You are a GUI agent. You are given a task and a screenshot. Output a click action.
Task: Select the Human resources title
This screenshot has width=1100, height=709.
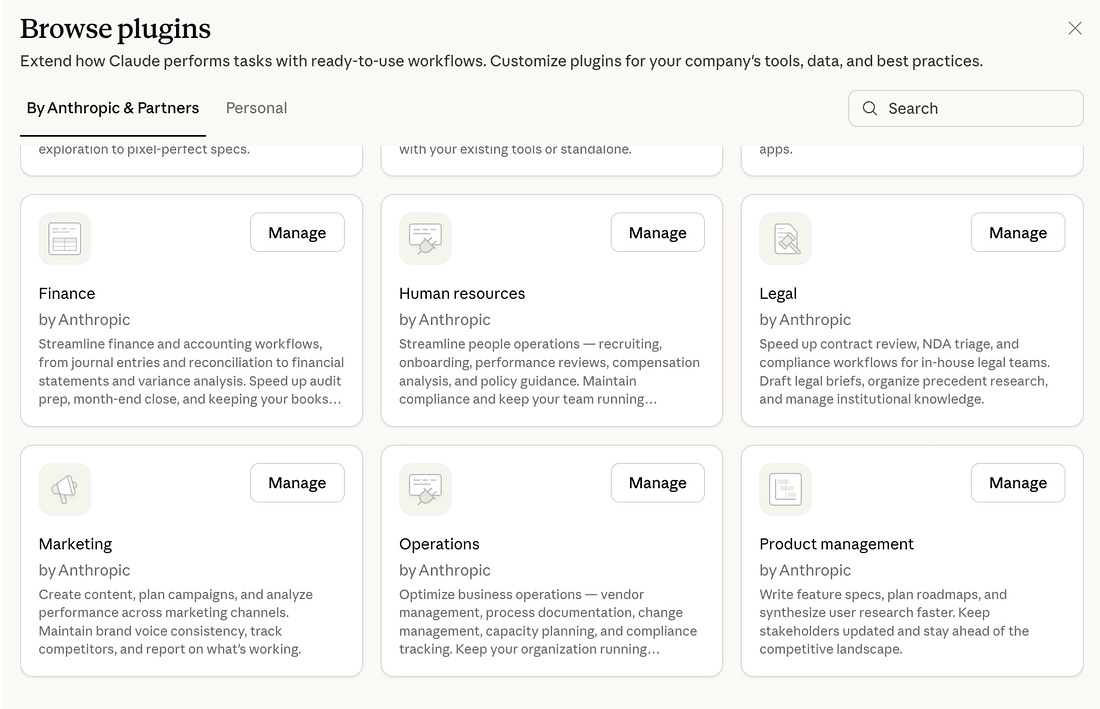pos(462,293)
